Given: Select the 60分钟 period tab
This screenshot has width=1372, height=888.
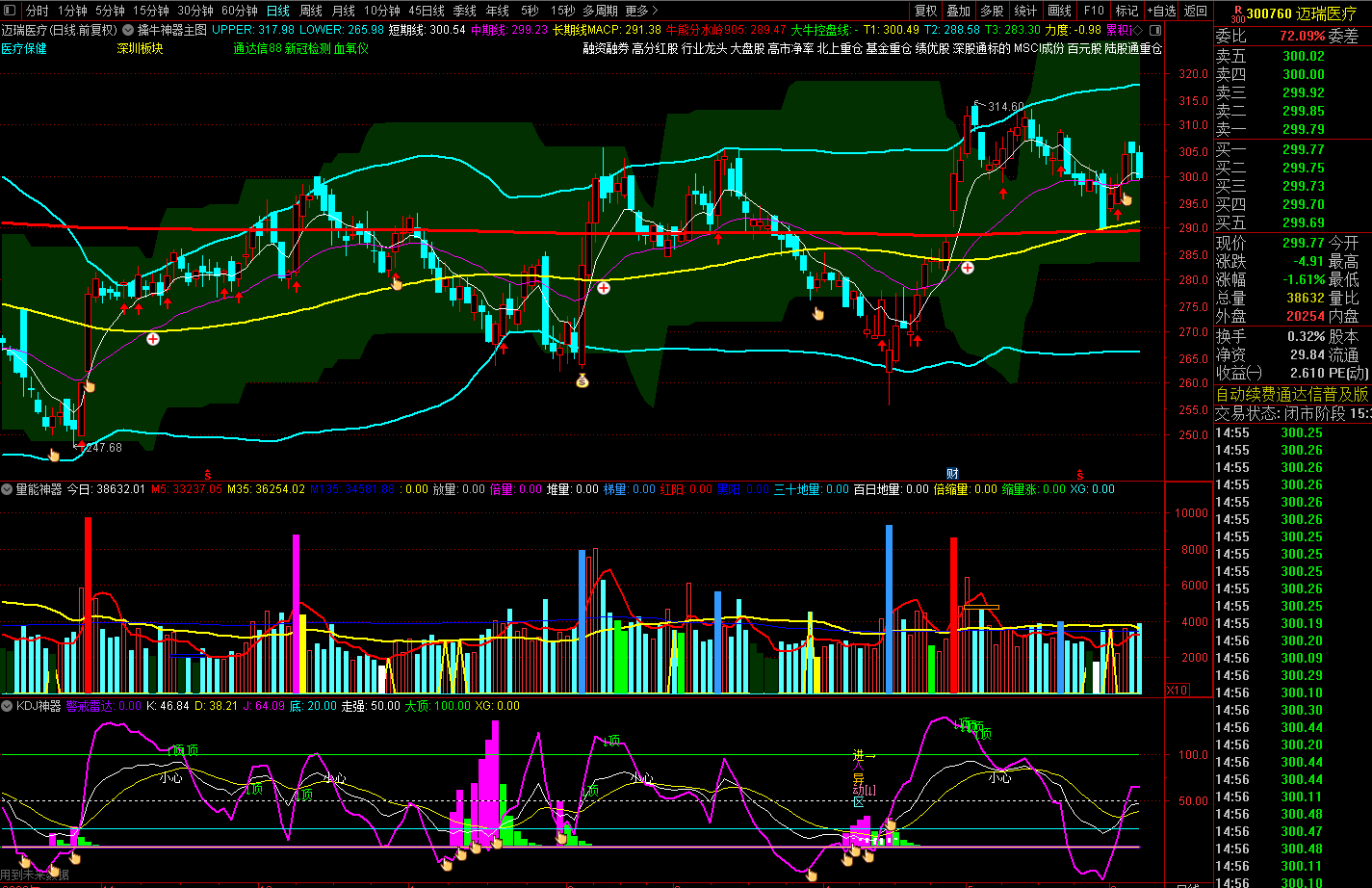Looking at the screenshot, I should click(x=239, y=11).
